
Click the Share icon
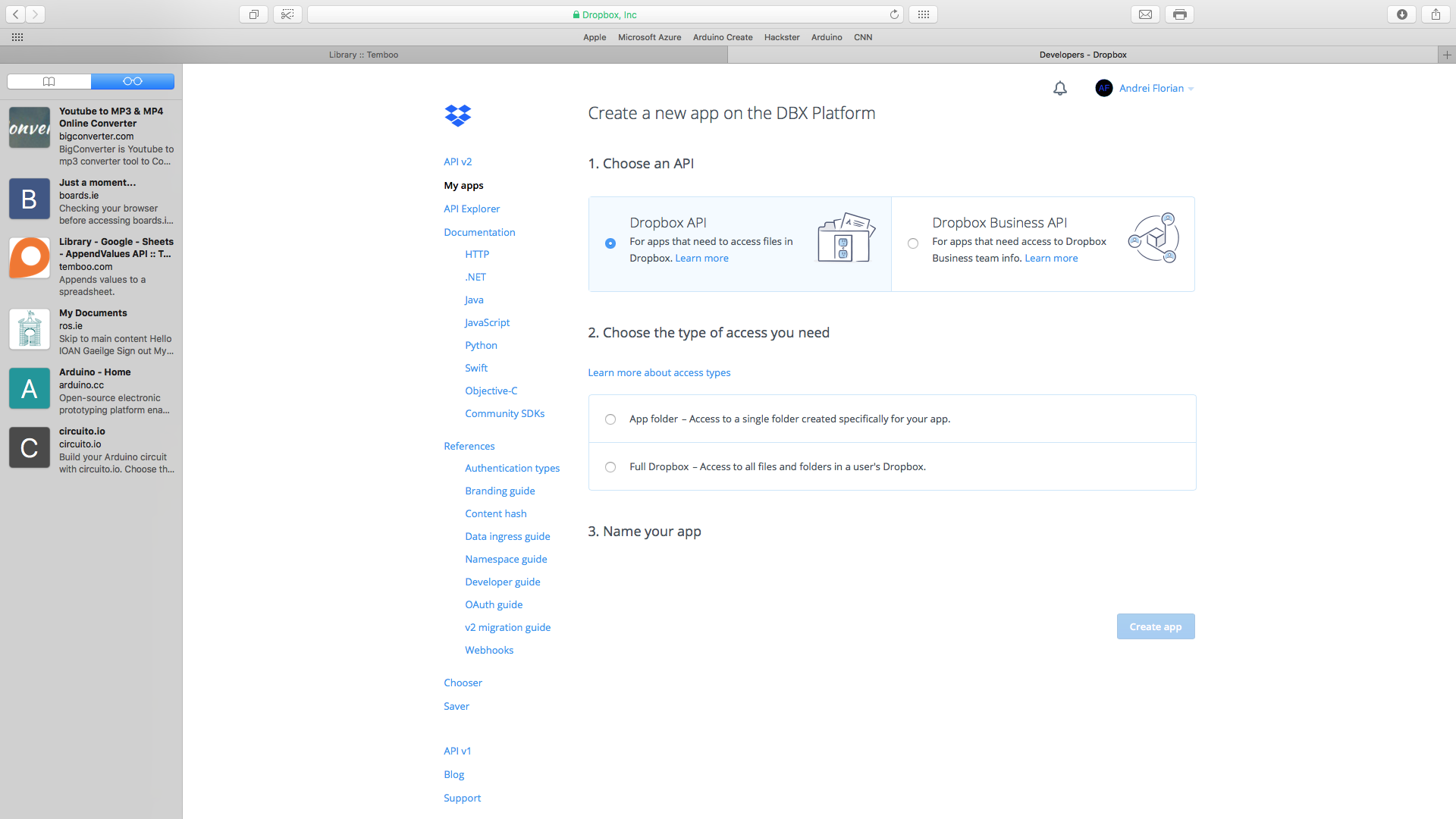pos(1435,14)
